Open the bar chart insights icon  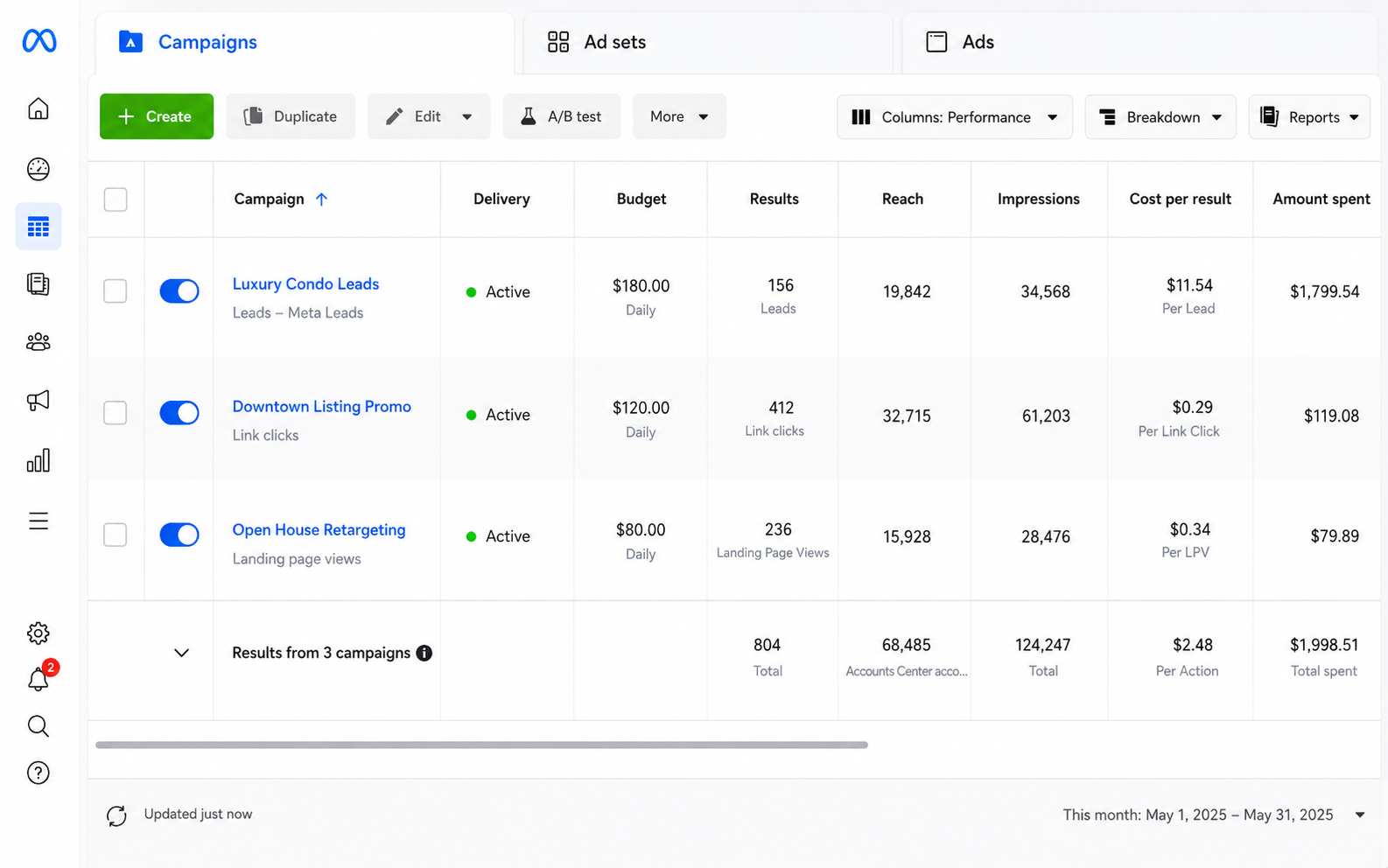pyautogui.click(x=39, y=460)
